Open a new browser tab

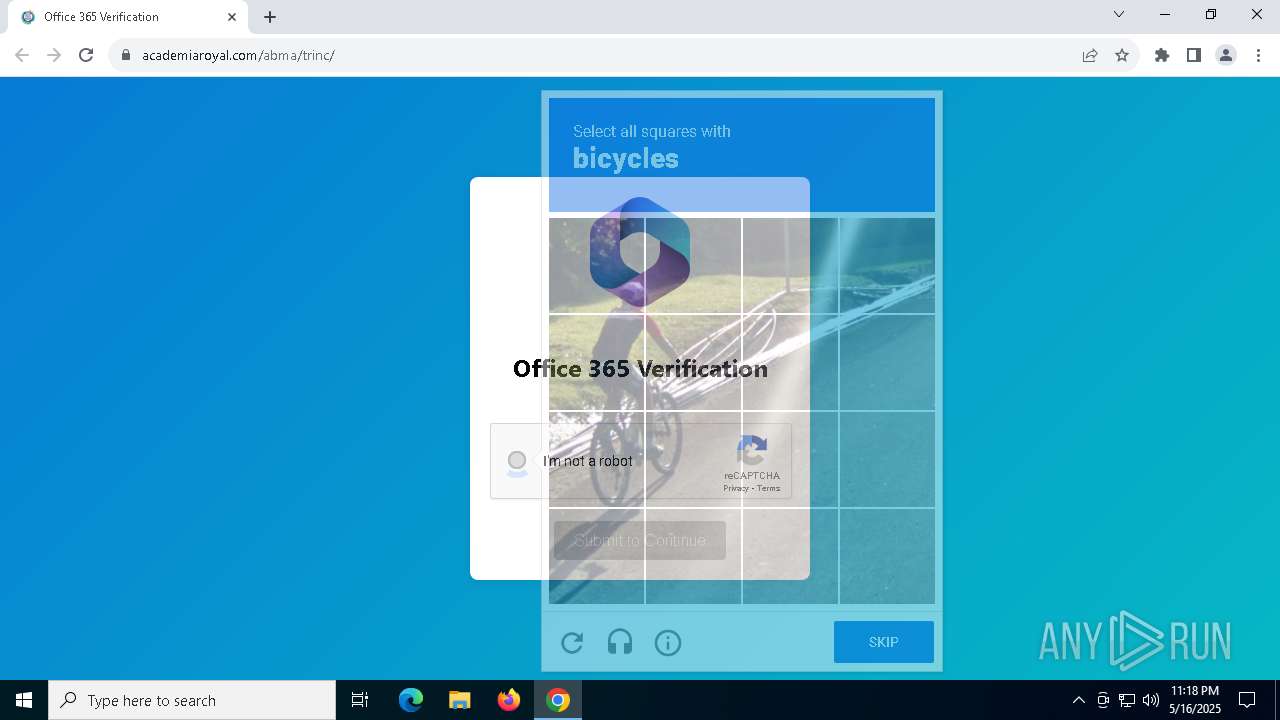pyautogui.click(x=270, y=17)
